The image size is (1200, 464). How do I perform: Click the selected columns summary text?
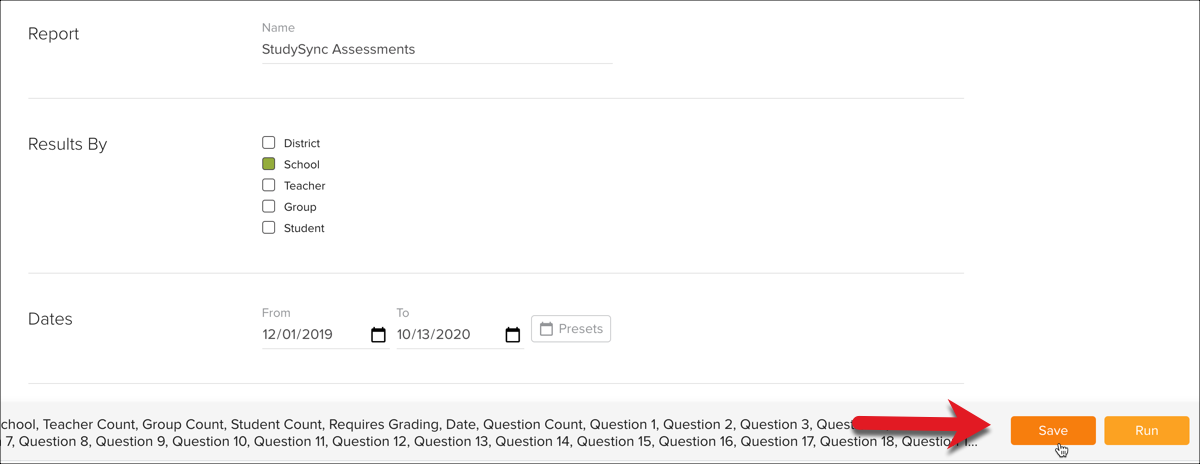pyautogui.click(x=490, y=432)
